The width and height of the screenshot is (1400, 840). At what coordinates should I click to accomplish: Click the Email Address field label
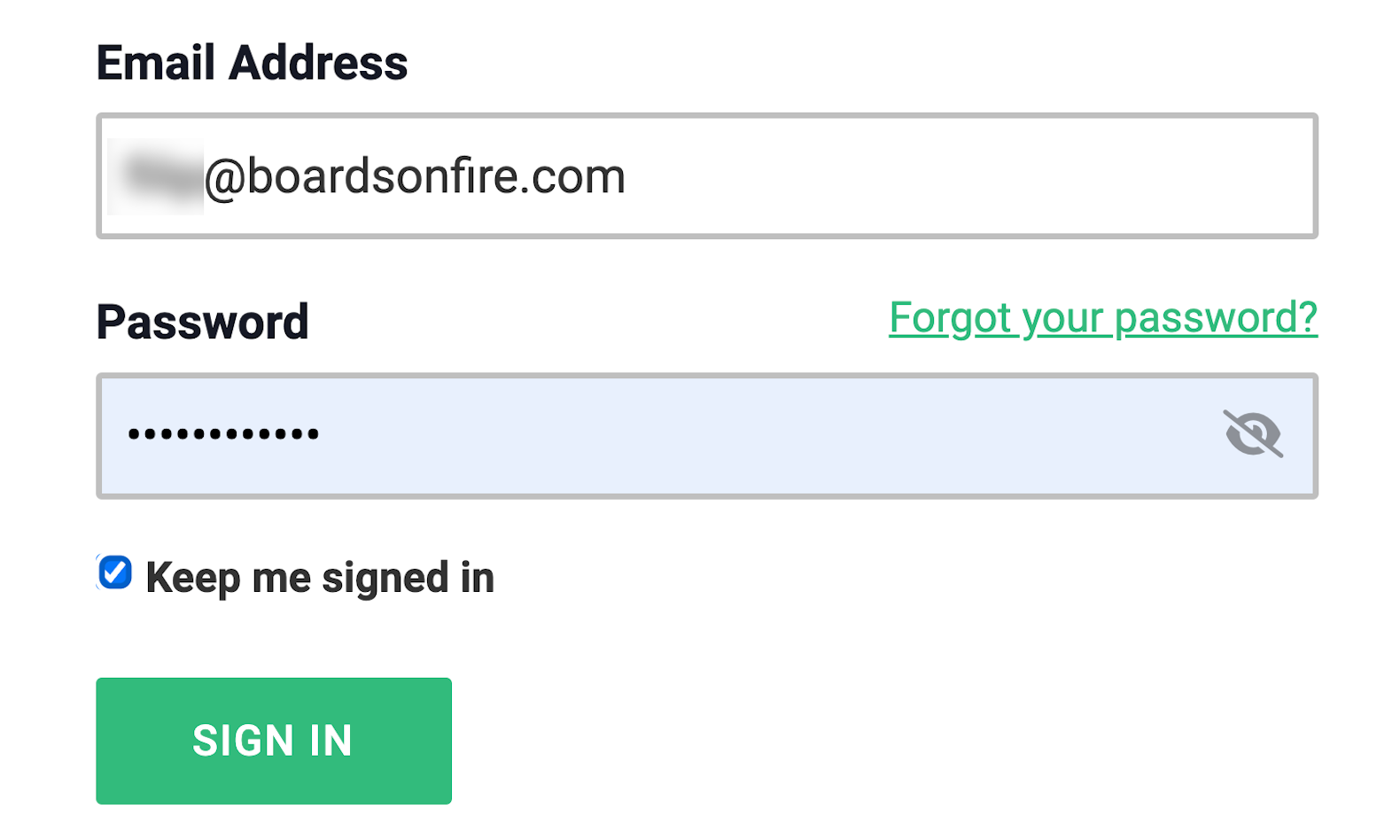point(252,63)
